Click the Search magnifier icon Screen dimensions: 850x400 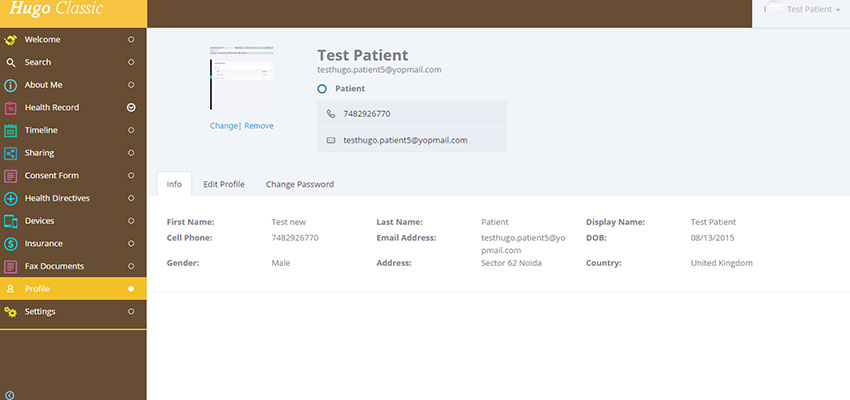(10, 62)
